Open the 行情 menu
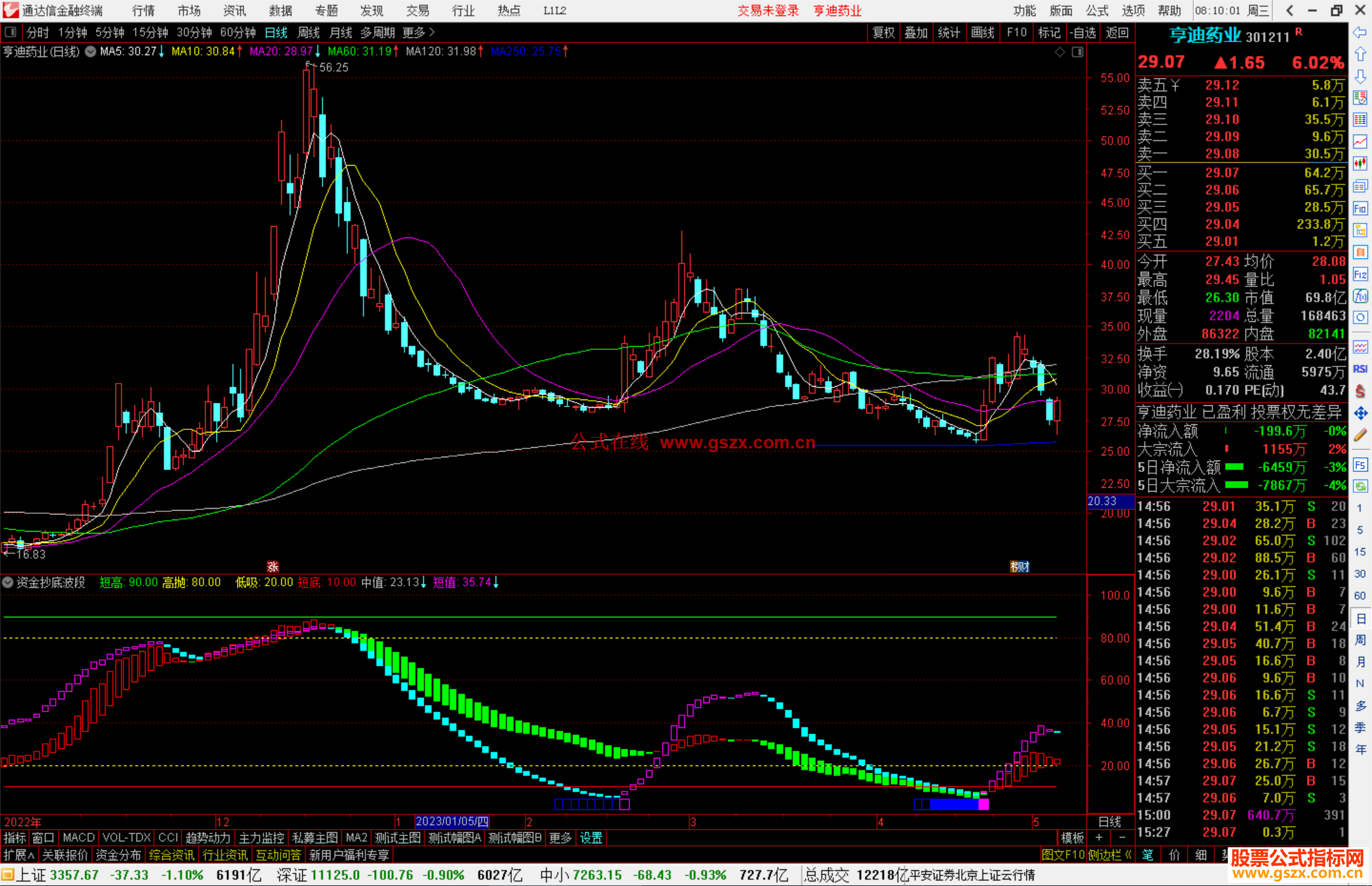This screenshot has height=886, width=1372. tap(143, 11)
